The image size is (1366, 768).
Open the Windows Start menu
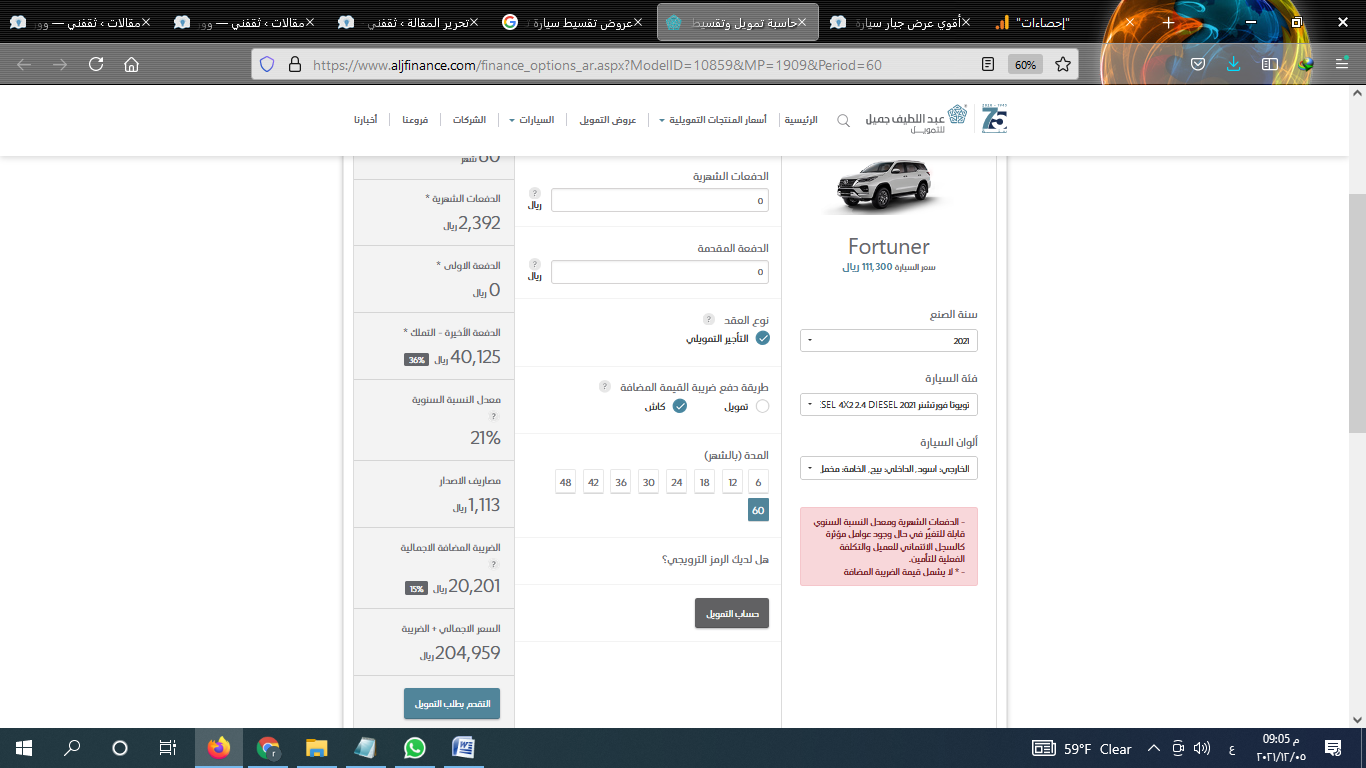24,748
